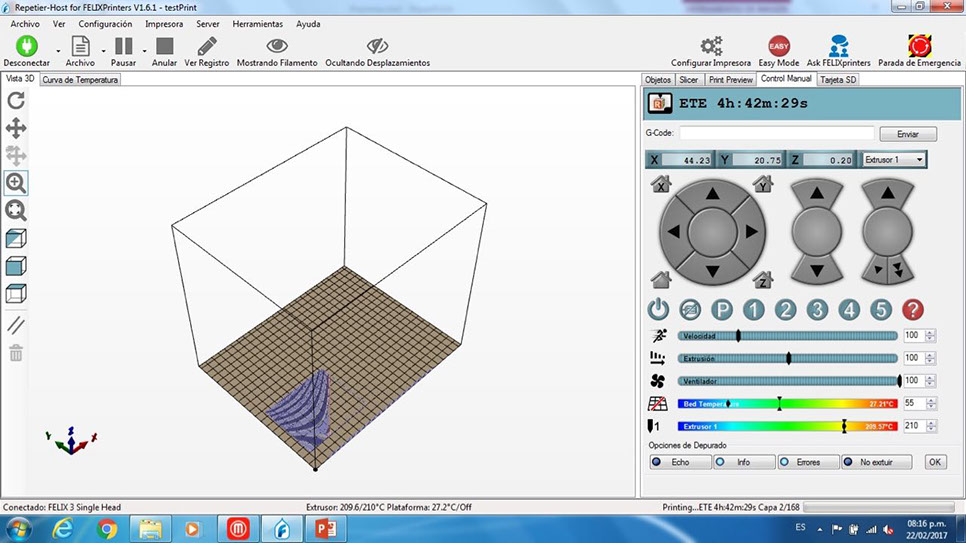Lower the Z axis down arrow

817,270
